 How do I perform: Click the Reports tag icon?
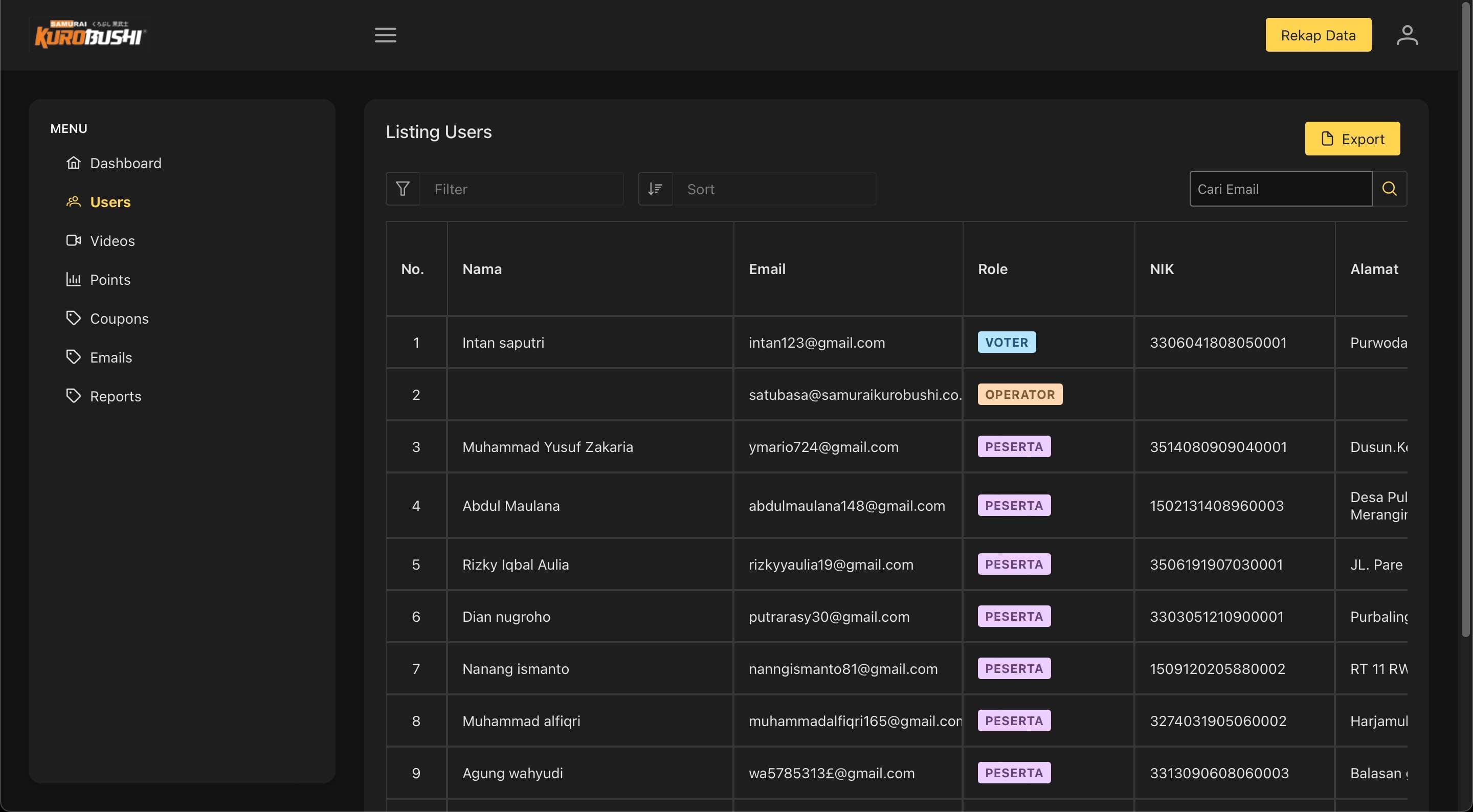click(x=73, y=396)
